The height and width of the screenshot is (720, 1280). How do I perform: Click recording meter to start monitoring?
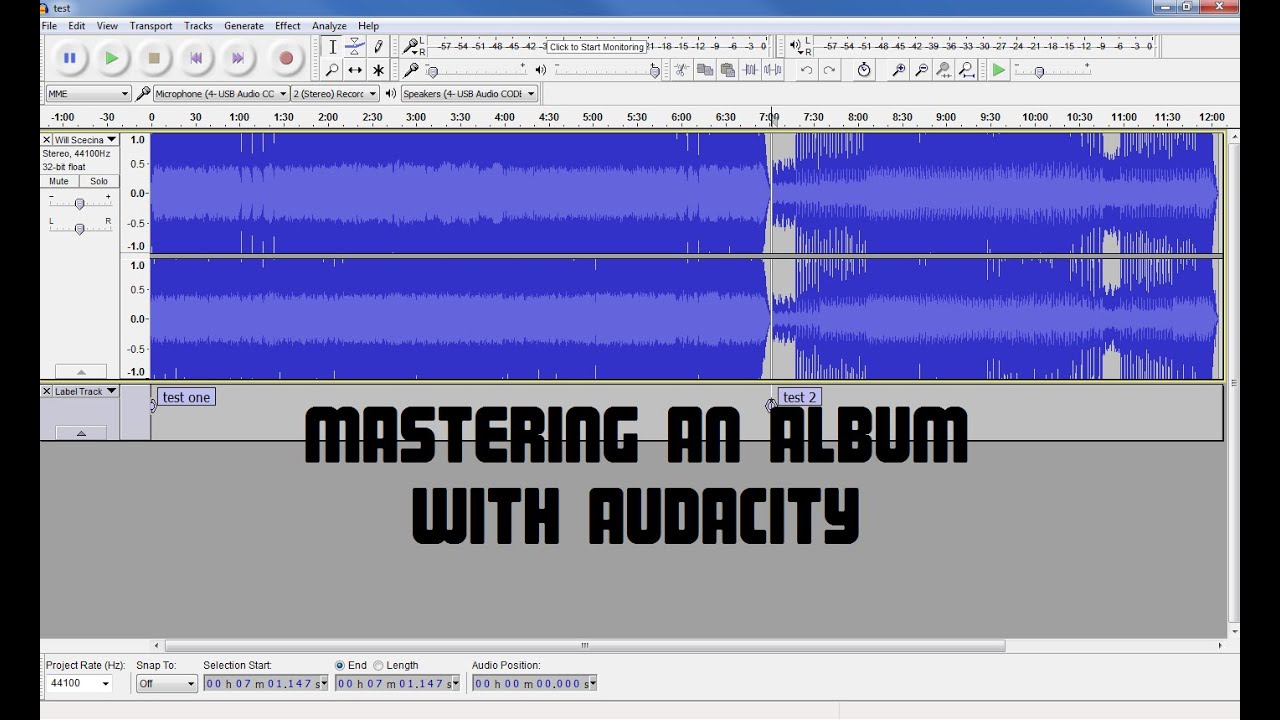(x=597, y=46)
